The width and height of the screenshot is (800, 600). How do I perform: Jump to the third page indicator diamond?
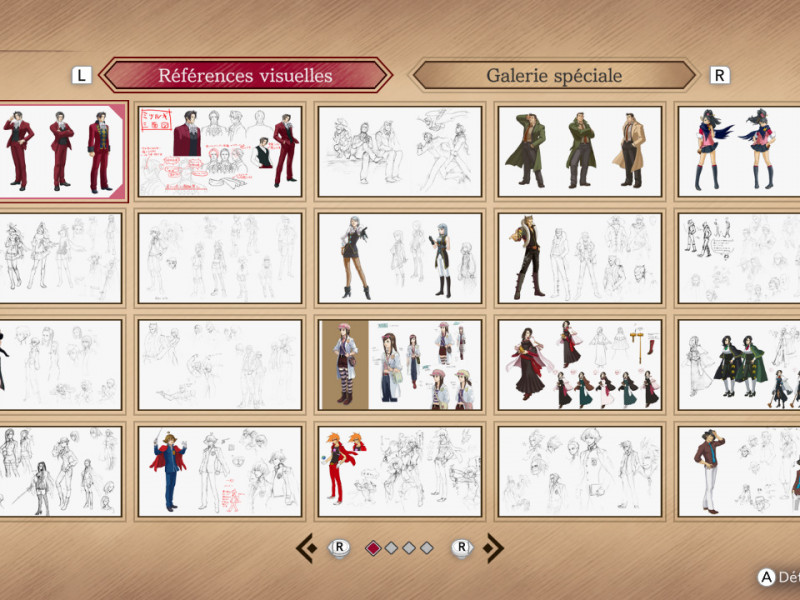[409, 548]
